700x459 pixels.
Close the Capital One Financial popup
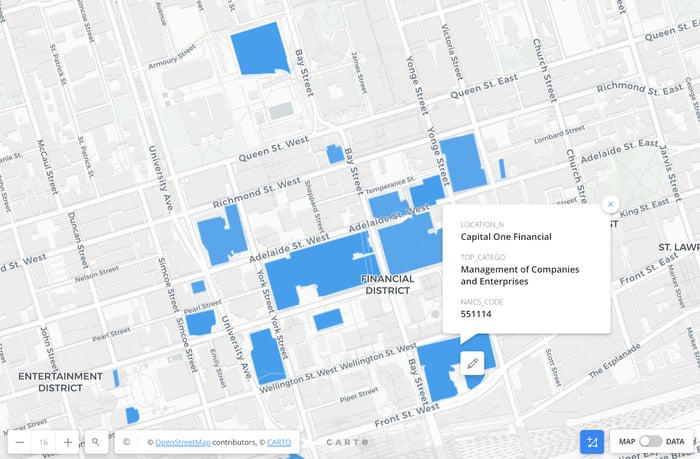pos(610,204)
